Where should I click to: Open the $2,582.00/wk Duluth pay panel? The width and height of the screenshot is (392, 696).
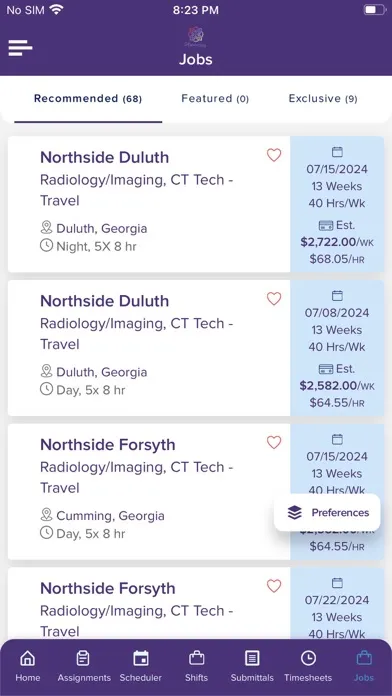point(337,348)
